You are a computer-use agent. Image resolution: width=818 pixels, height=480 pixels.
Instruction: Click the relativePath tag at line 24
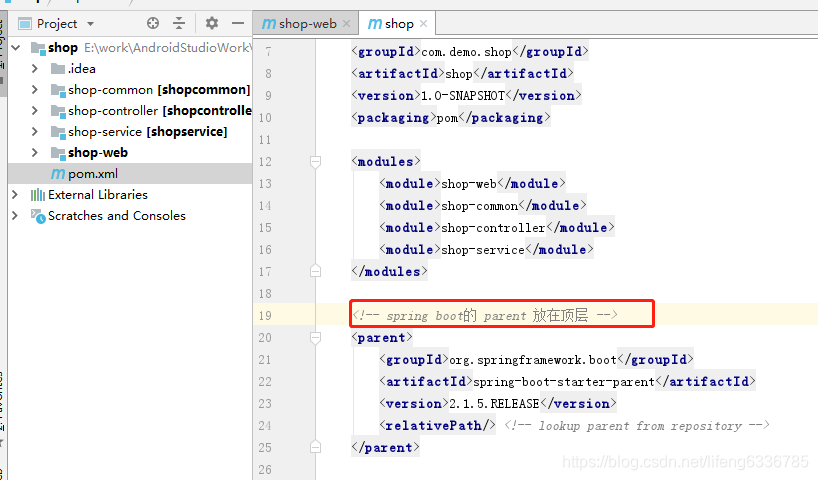pos(438,426)
